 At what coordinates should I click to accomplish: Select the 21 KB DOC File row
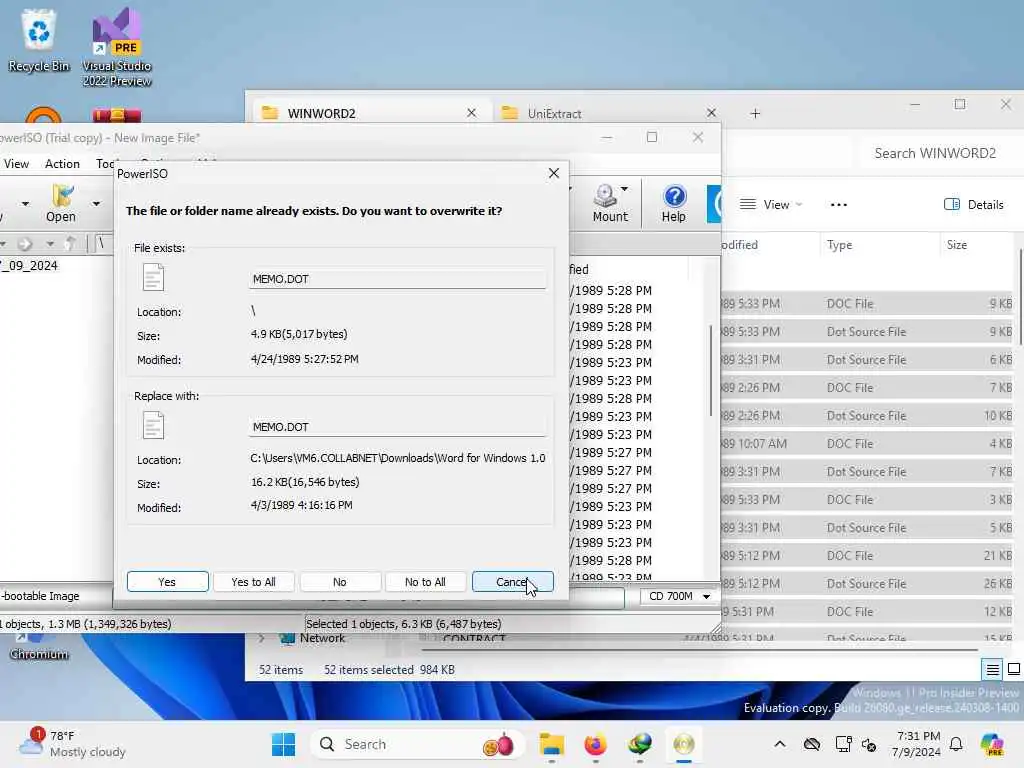pyautogui.click(x=867, y=556)
